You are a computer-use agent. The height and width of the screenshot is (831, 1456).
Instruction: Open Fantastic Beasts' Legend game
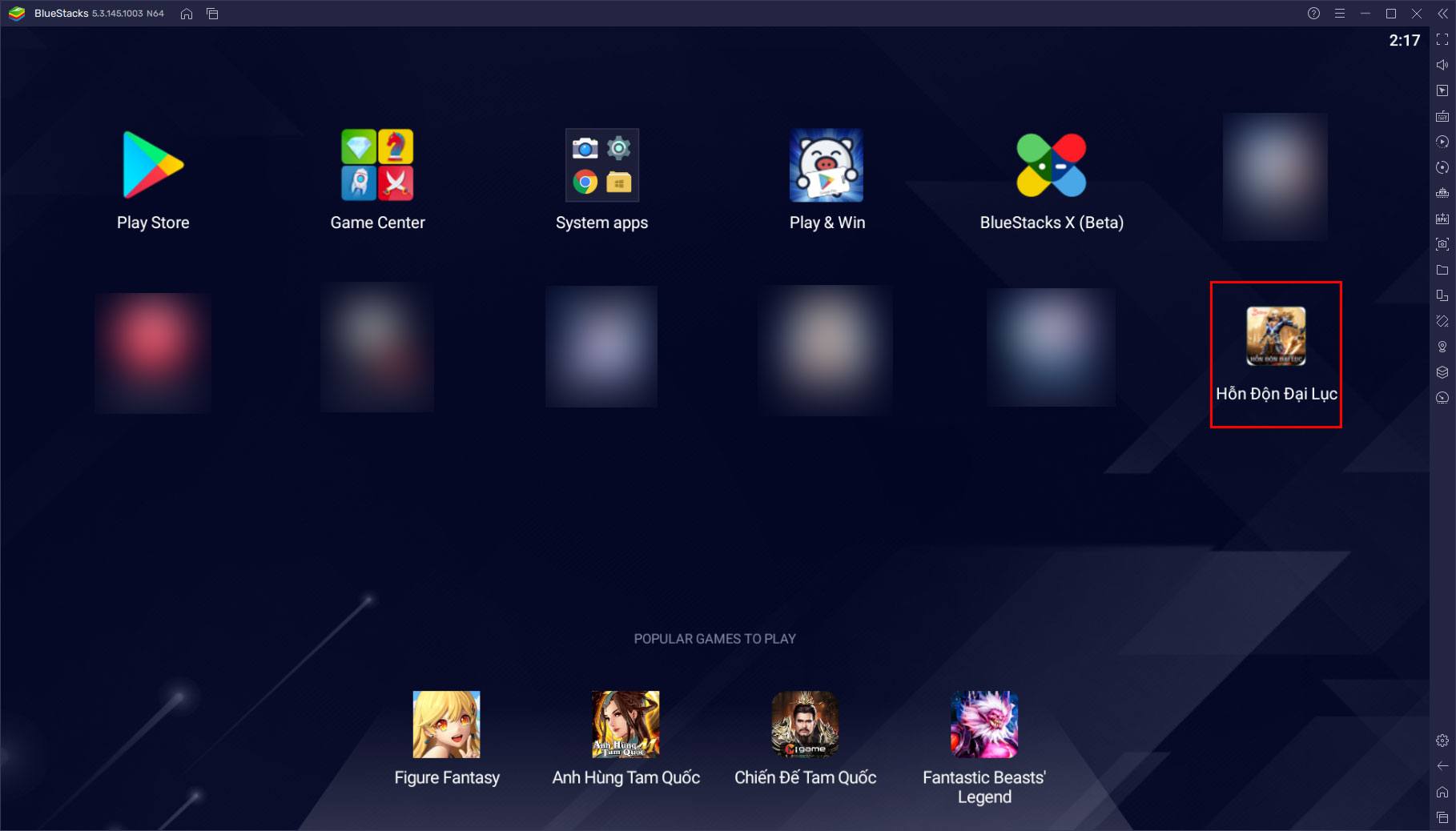(984, 725)
